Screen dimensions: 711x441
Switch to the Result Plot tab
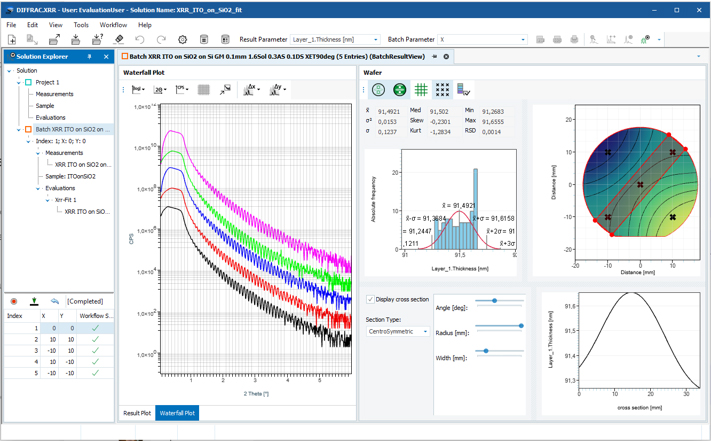click(137, 413)
